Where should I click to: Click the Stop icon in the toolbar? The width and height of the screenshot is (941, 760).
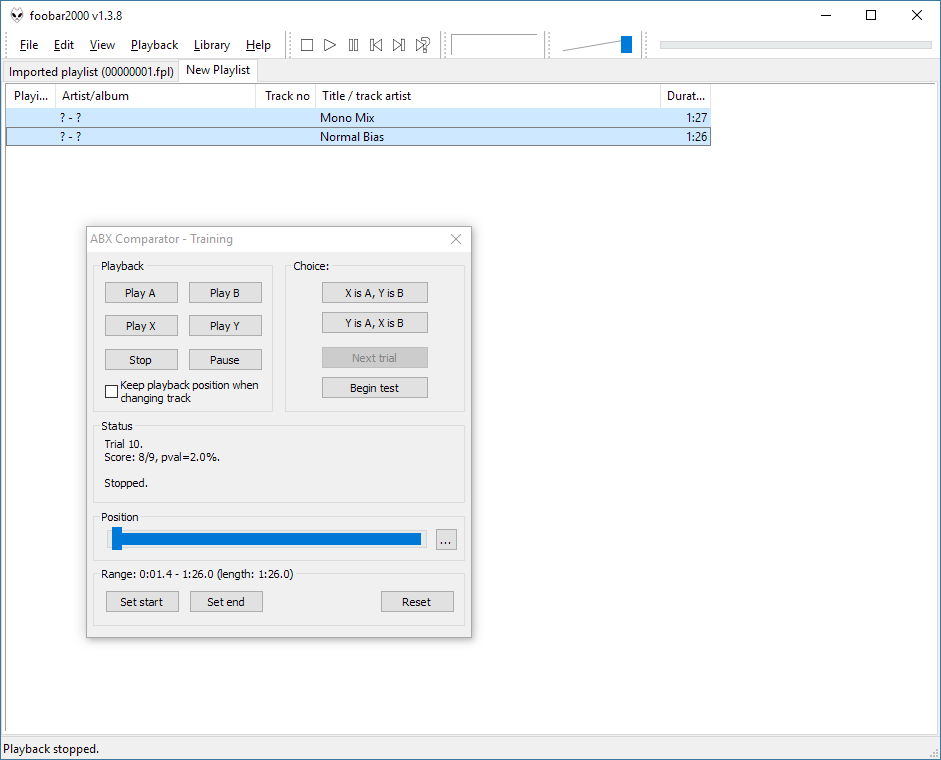(x=307, y=45)
